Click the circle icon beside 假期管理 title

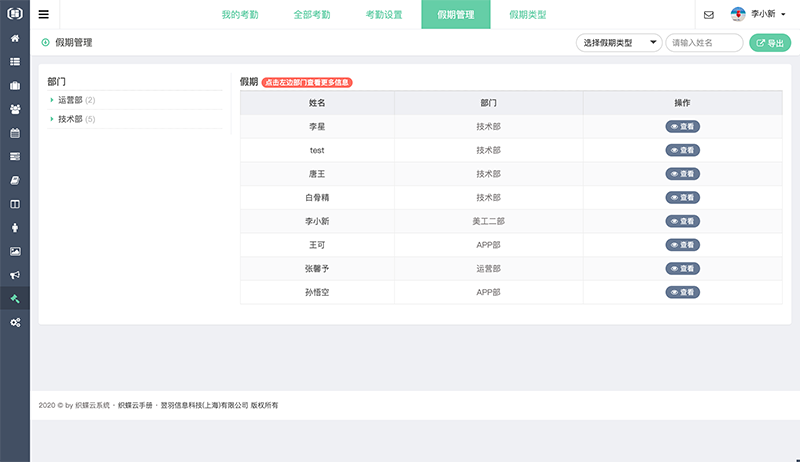coord(45,42)
